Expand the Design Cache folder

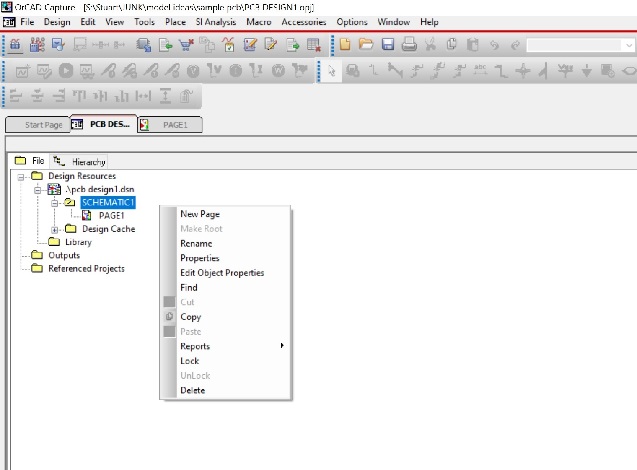tap(56, 229)
